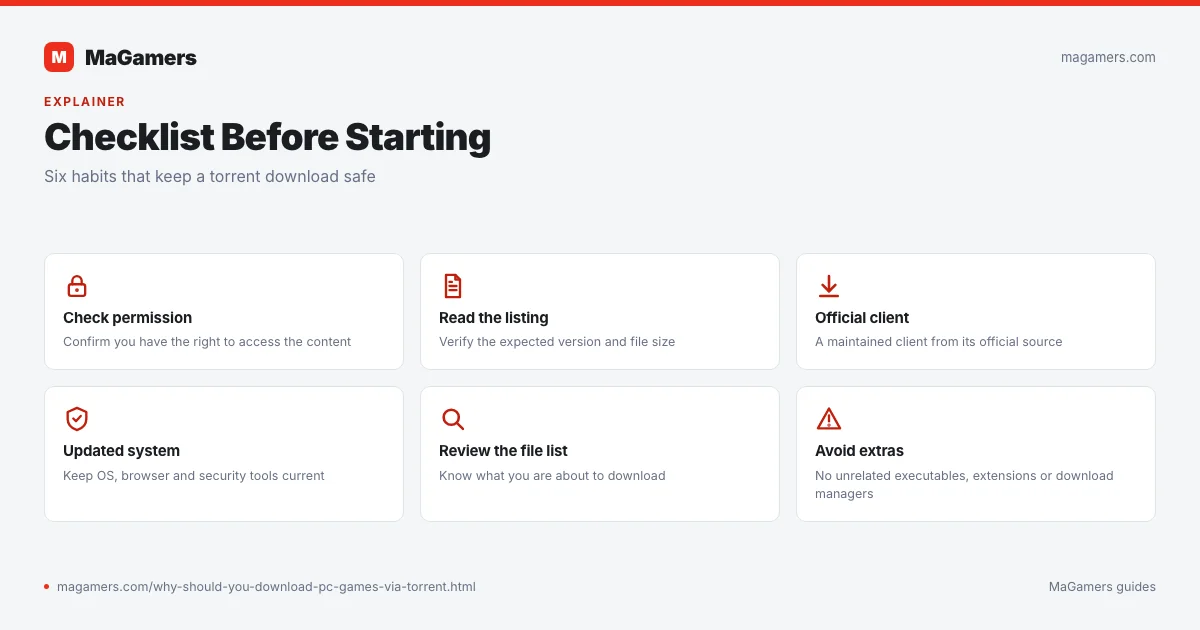1200x630 pixels.
Task: Click the document icon above Read the listing
Action: (453, 286)
